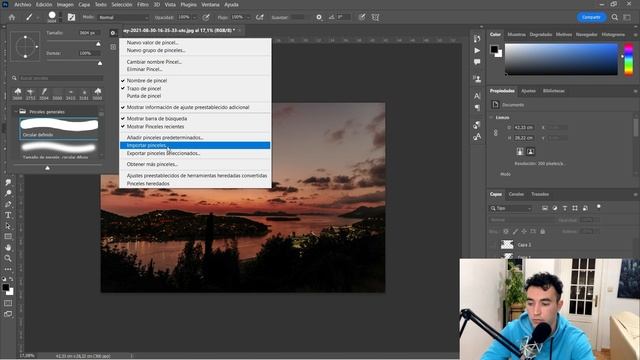Choose 'Importar pinceles...' menu entry
Image resolution: width=640 pixels, height=360 pixels.
(195, 145)
